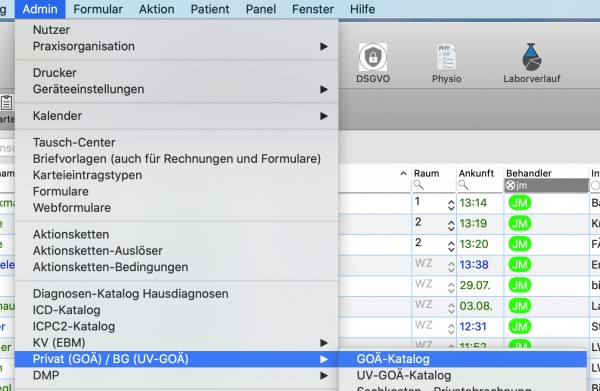Clear the jm filter in Behandler column
Image resolution: width=600 pixels, height=391 pixels.
510,186
